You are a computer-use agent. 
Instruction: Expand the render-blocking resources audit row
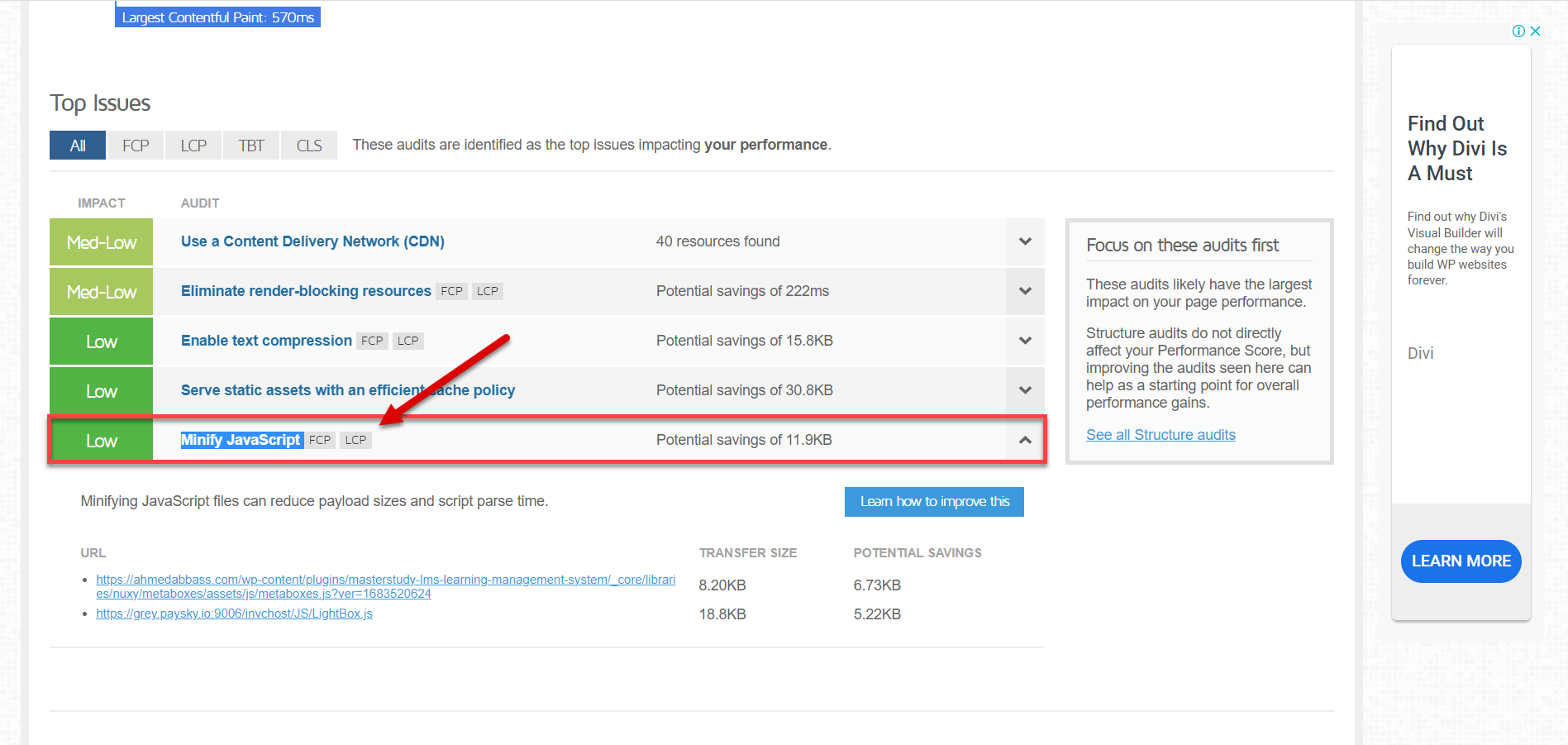coord(1025,291)
